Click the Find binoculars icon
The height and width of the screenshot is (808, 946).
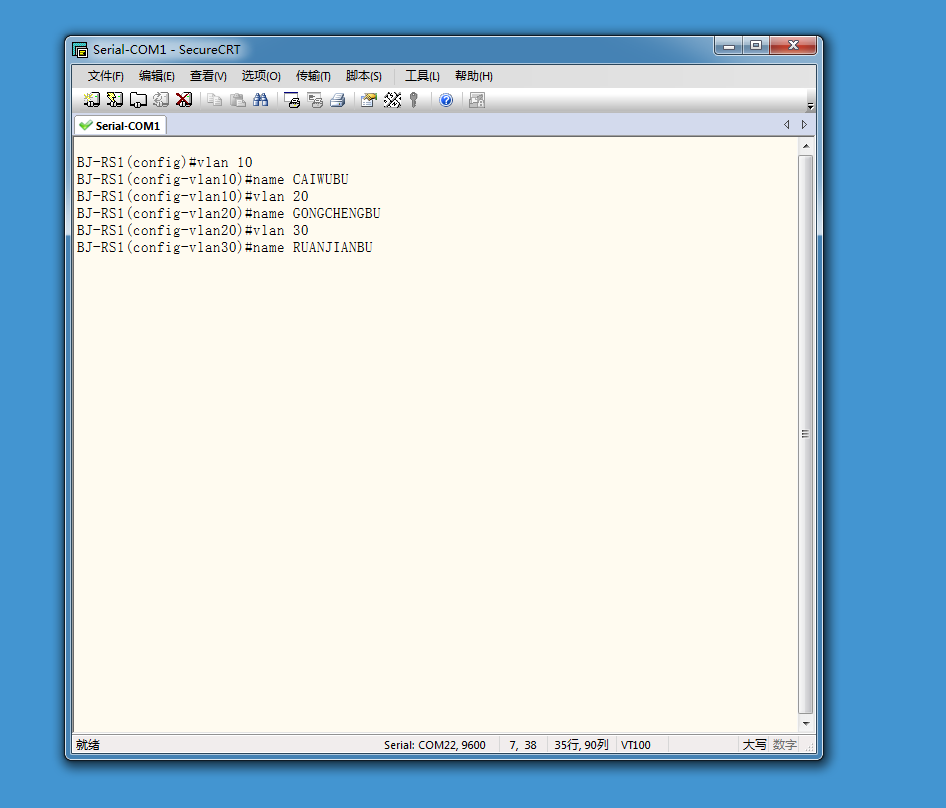(x=261, y=100)
